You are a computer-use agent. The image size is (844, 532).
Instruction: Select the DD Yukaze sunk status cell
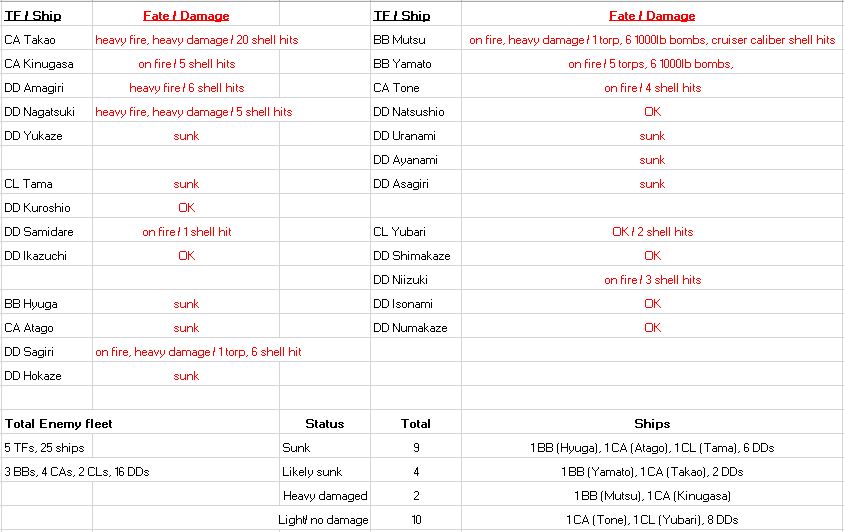[186, 136]
